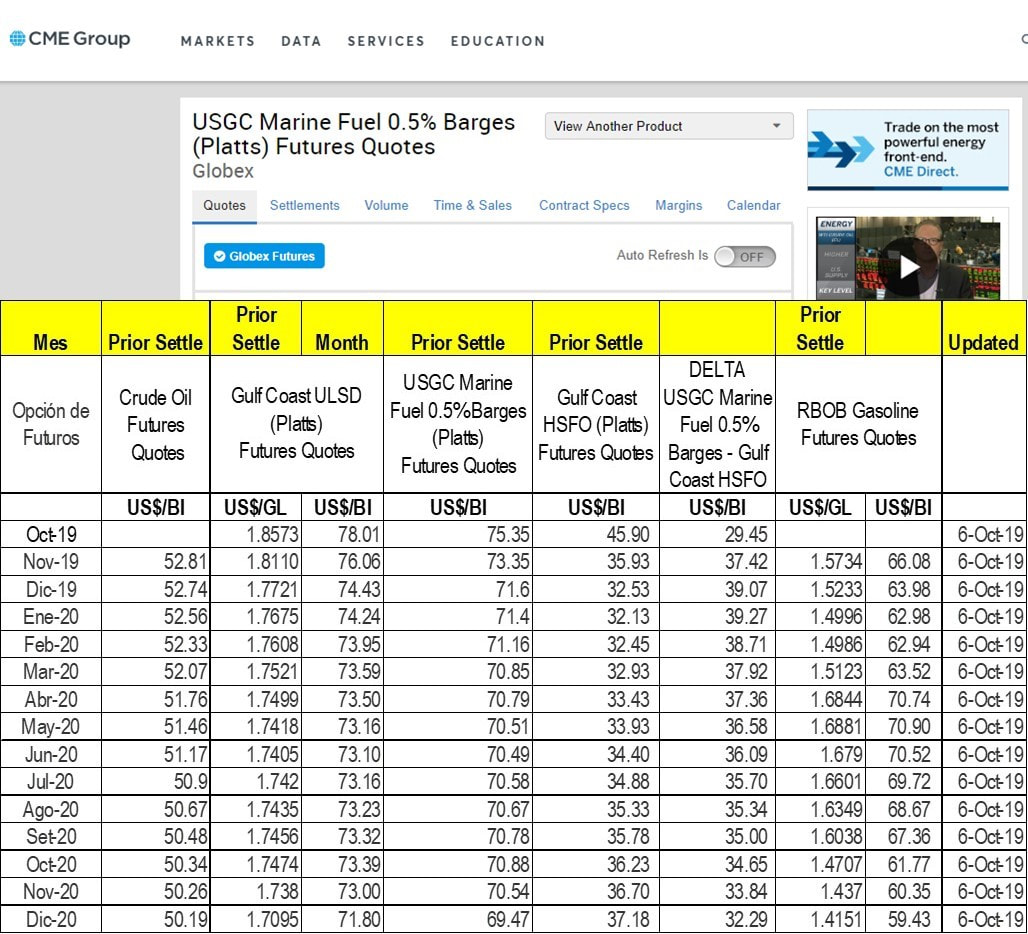Select the Nov-19 row label

[51, 562]
